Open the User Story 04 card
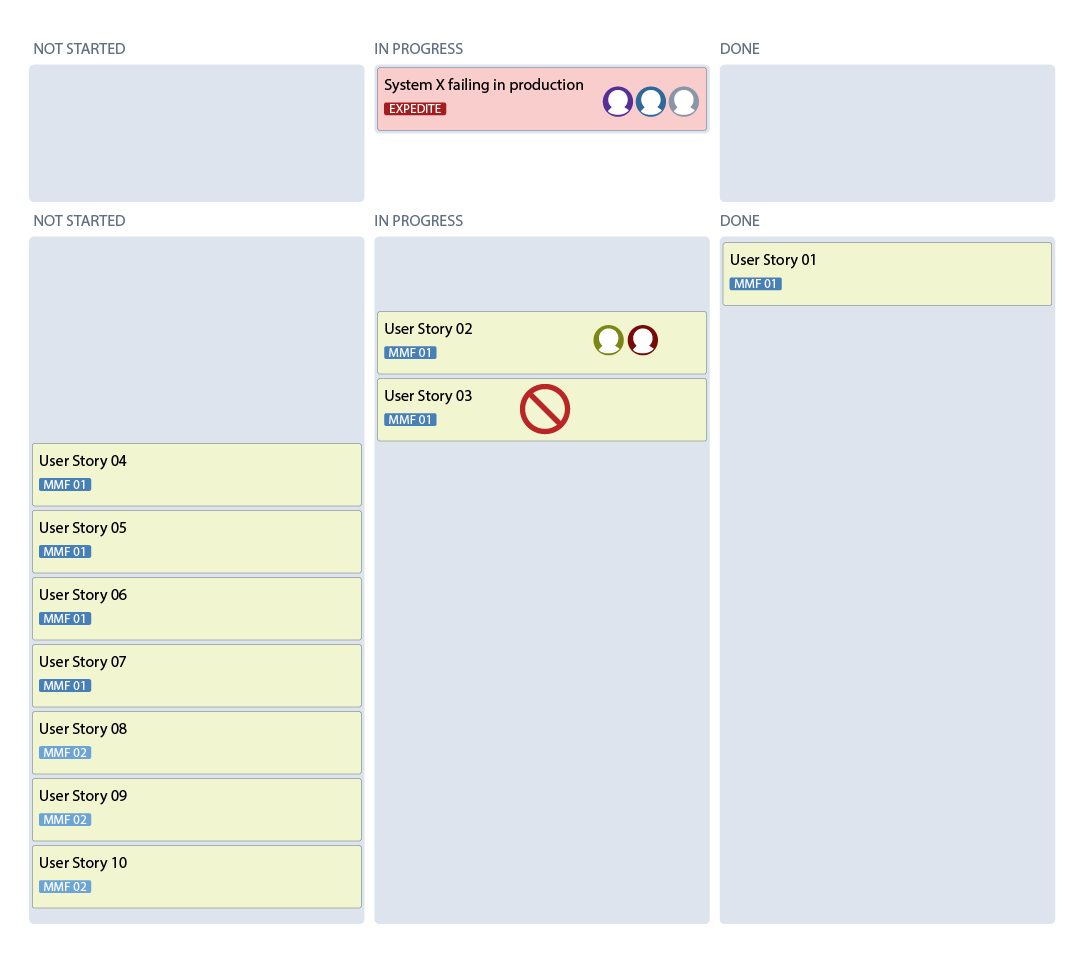The width and height of the screenshot is (1081, 961). pyautogui.click(x=196, y=474)
